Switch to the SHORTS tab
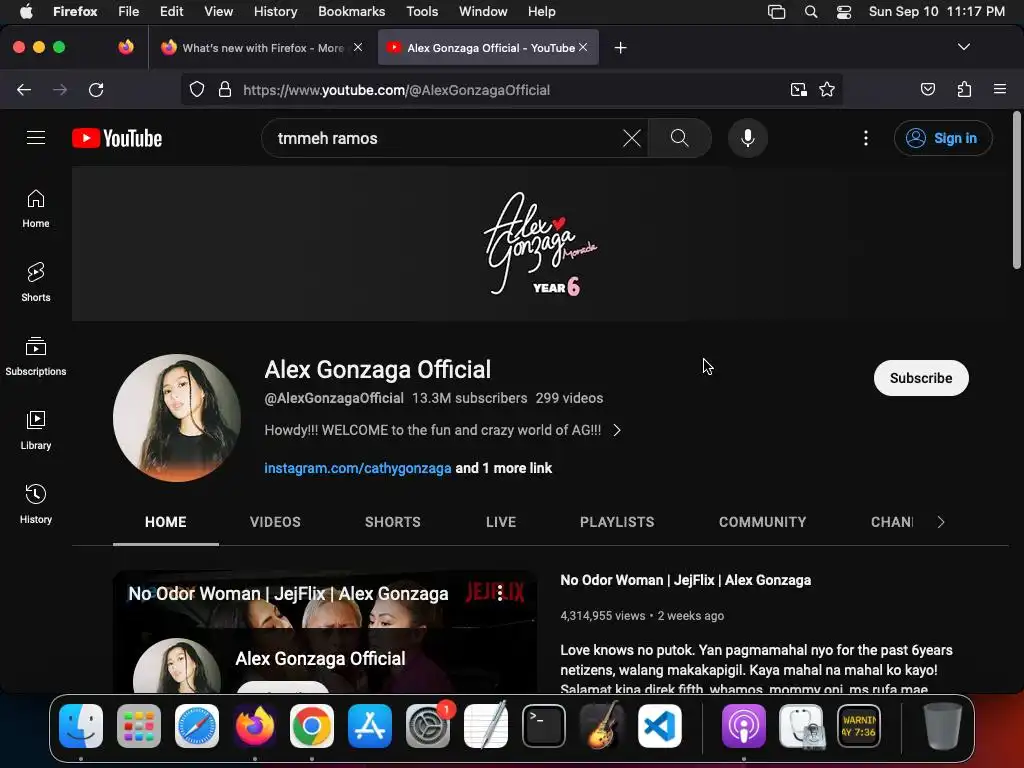The height and width of the screenshot is (768, 1024). coord(392,522)
